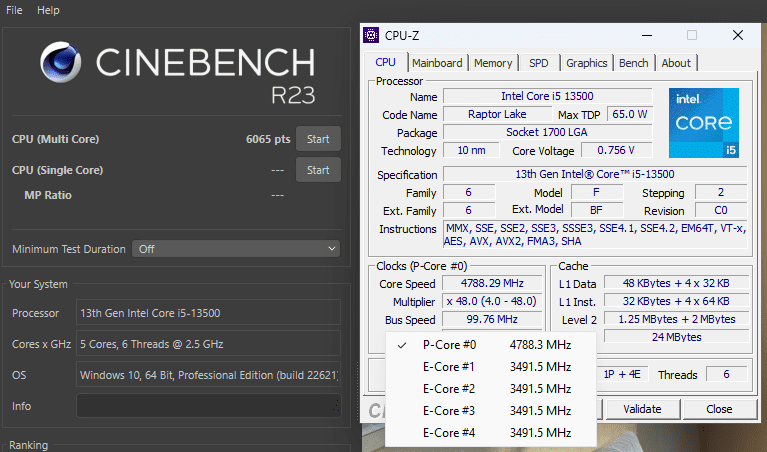
Task: Click the Core Speed value 4788.29 MHz
Action: click(x=492, y=283)
